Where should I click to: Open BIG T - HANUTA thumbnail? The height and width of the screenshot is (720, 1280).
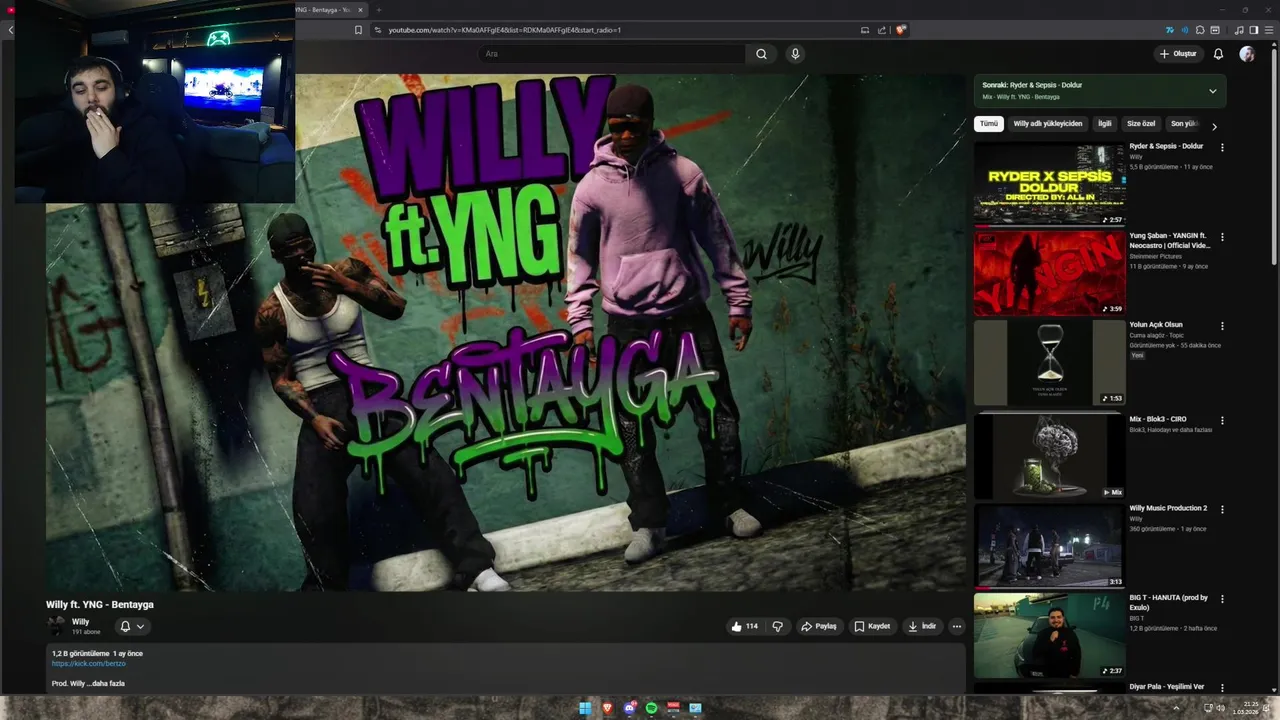1049,635
